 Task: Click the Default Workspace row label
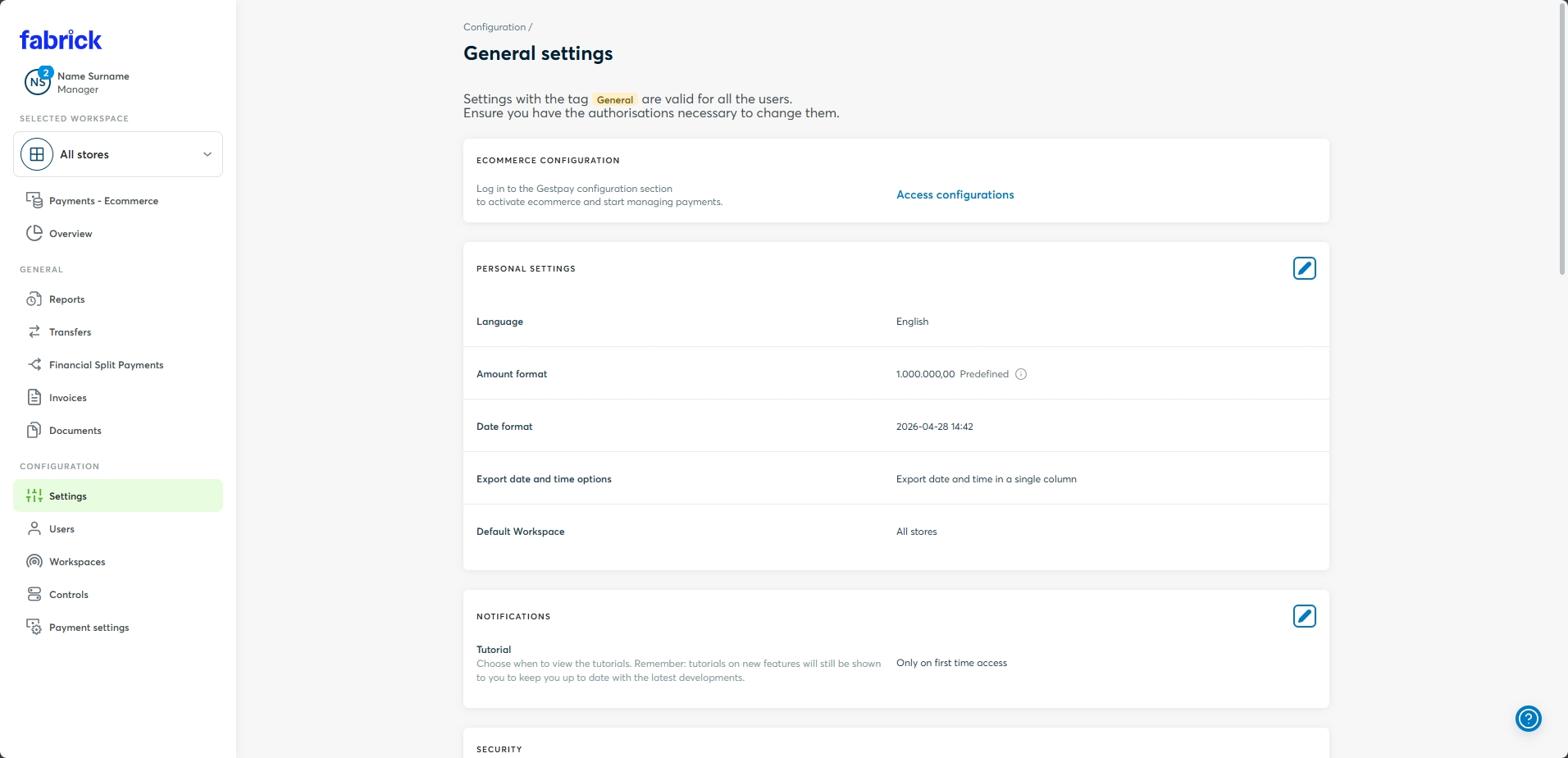(521, 532)
